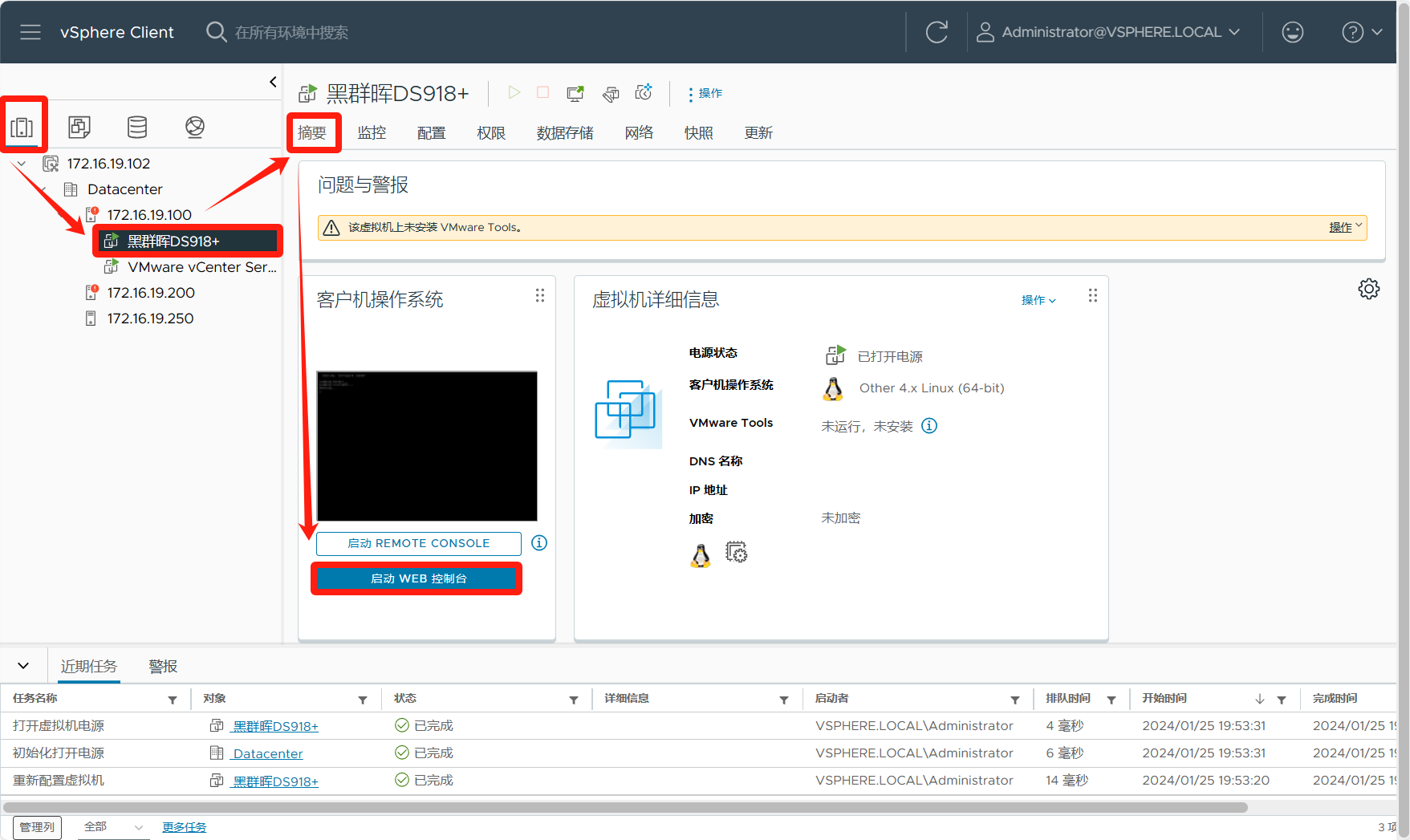Open the 更多任务 link
Viewport: 1410px width, 840px height.
click(x=184, y=827)
